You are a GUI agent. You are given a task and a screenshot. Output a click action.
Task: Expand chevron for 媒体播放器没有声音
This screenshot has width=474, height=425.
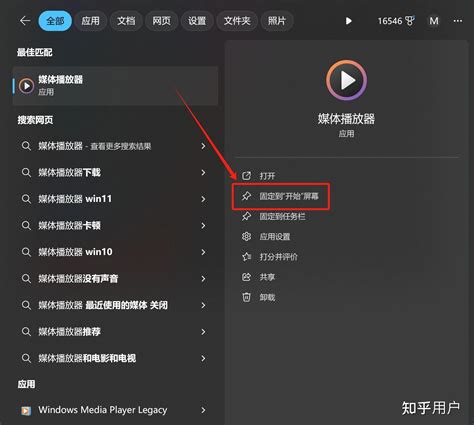click(203, 279)
